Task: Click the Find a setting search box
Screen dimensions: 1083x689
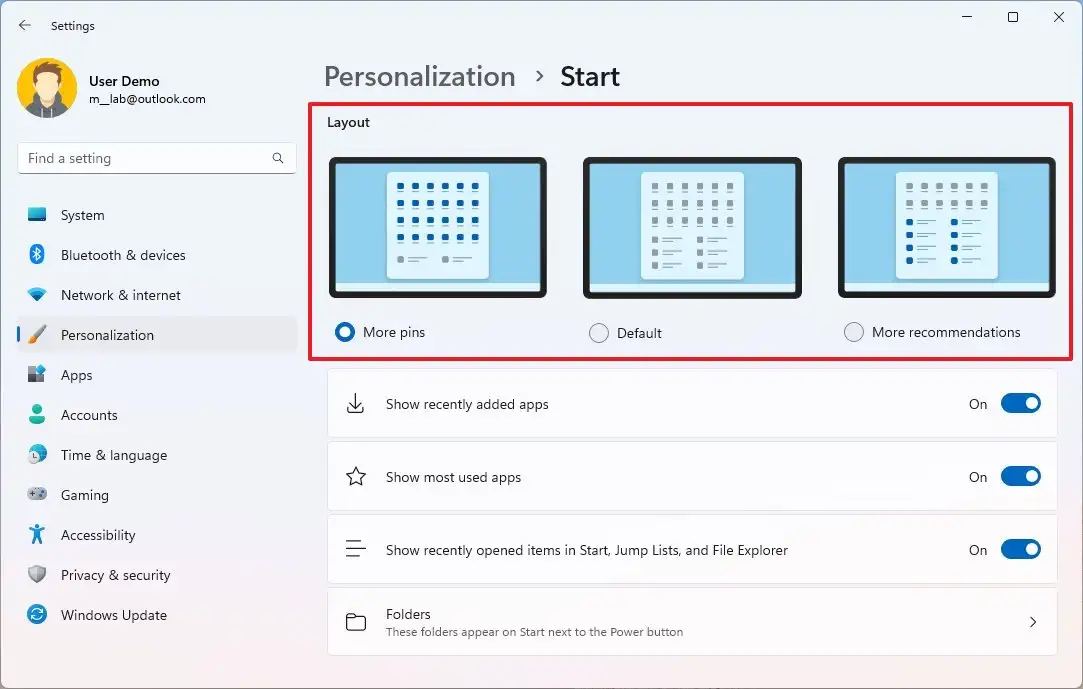Action: point(145,158)
